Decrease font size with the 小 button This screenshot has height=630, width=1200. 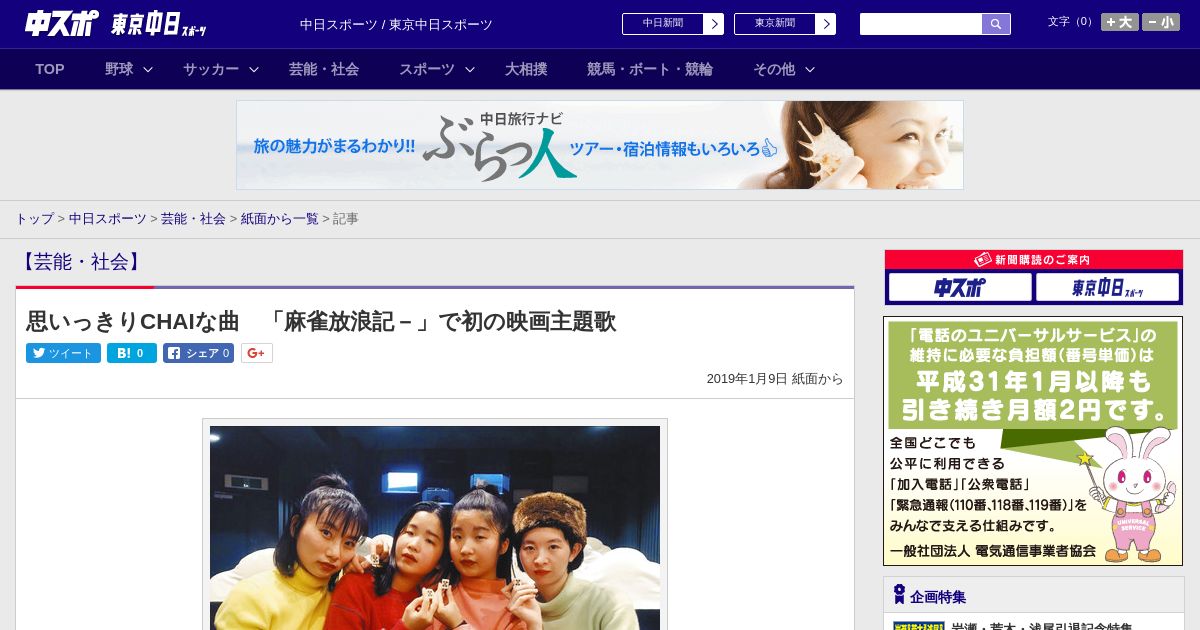[x=1161, y=22]
